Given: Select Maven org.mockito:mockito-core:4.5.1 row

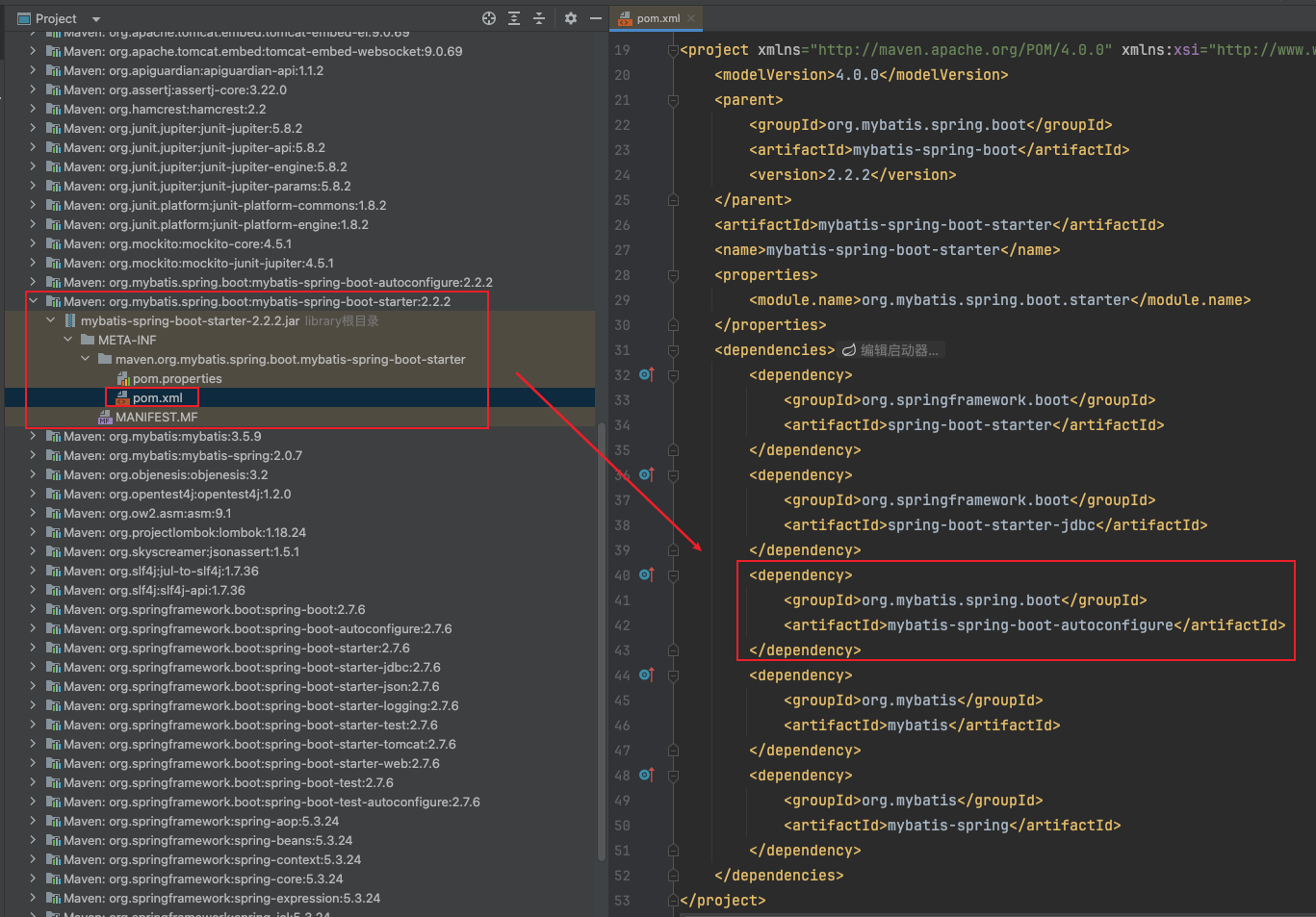Looking at the screenshot, I should tap(299, 243).
